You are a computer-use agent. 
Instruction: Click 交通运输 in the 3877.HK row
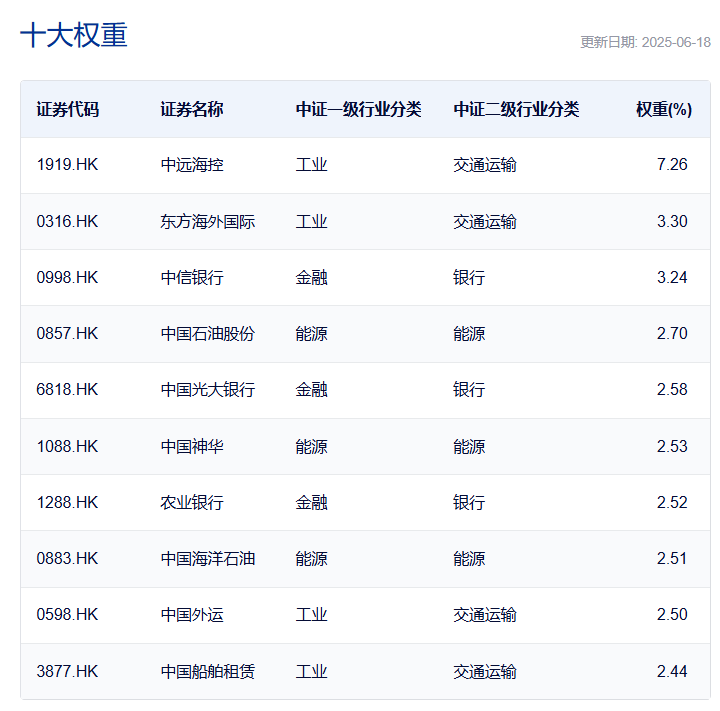(485, 672)
